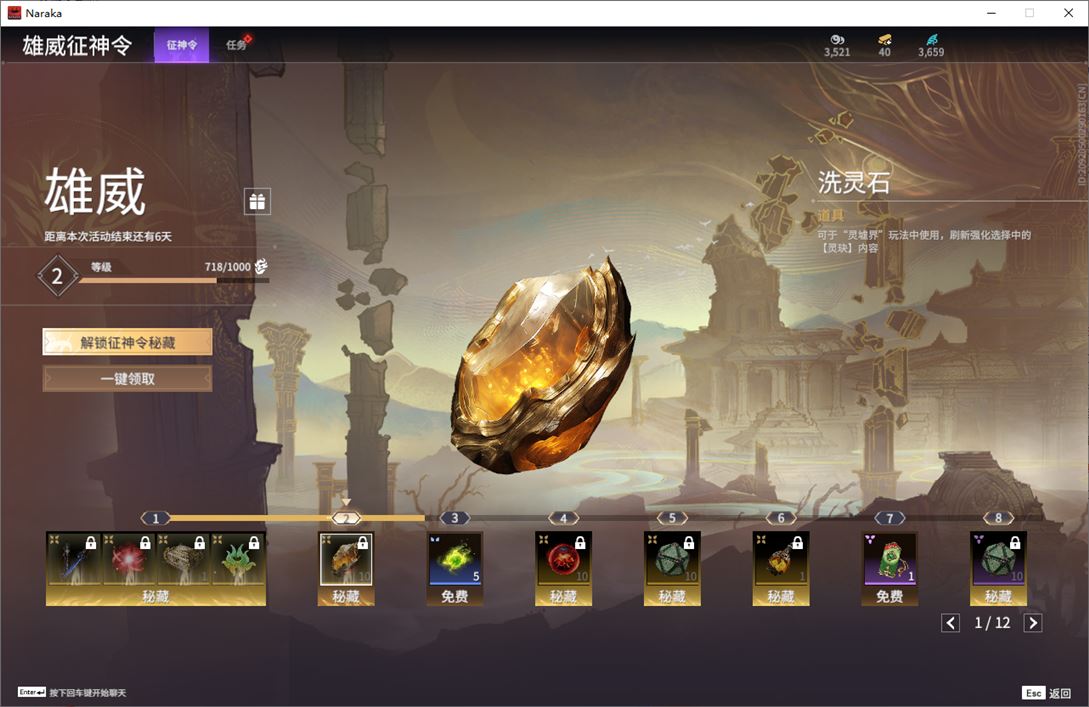Click the level 2 diamond badge
Image resolution: width=1089 pixels, height=707 pixels.
pos(57,276)
